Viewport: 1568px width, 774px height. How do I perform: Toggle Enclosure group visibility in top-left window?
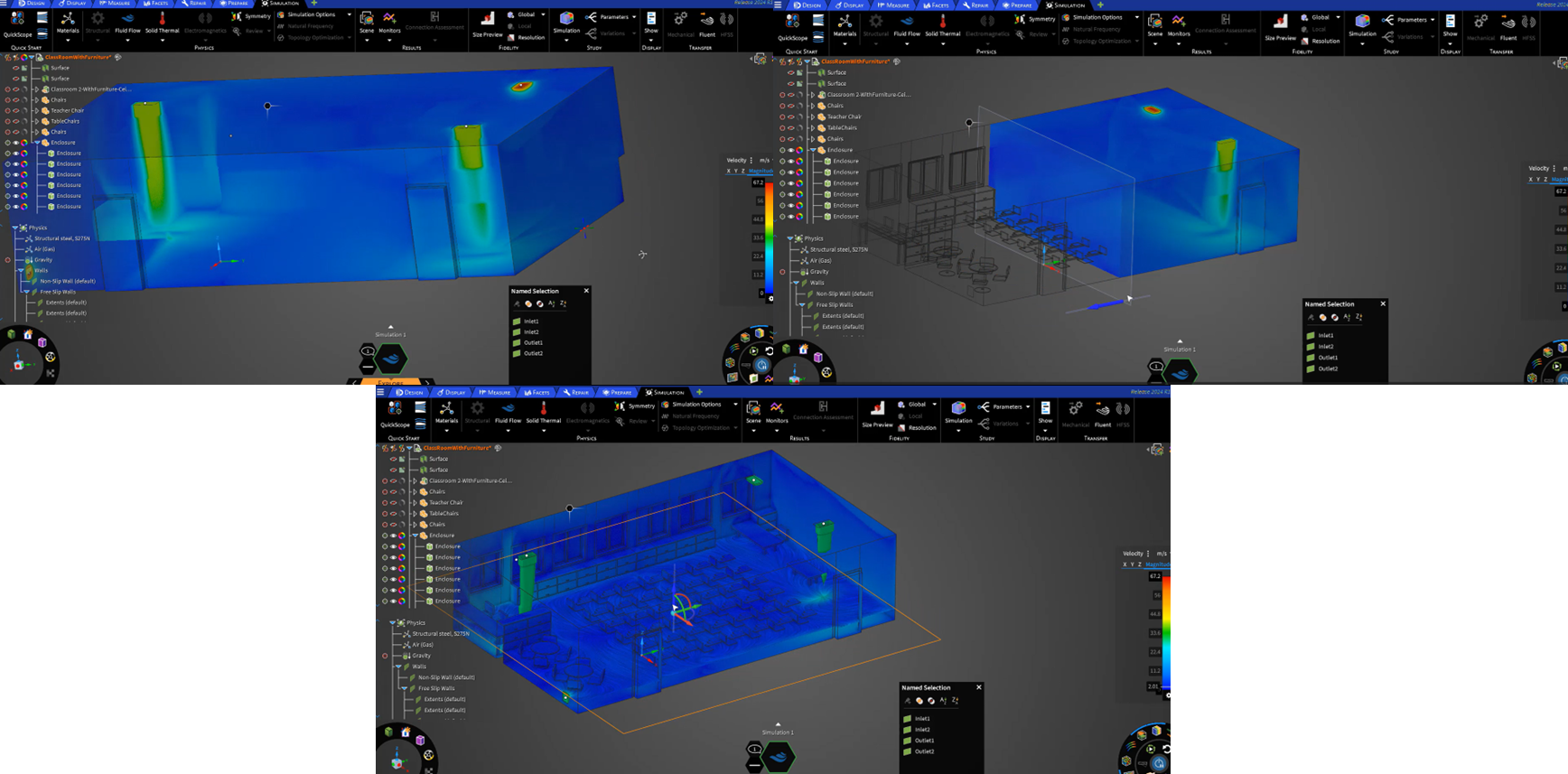(x=15, y=143)
